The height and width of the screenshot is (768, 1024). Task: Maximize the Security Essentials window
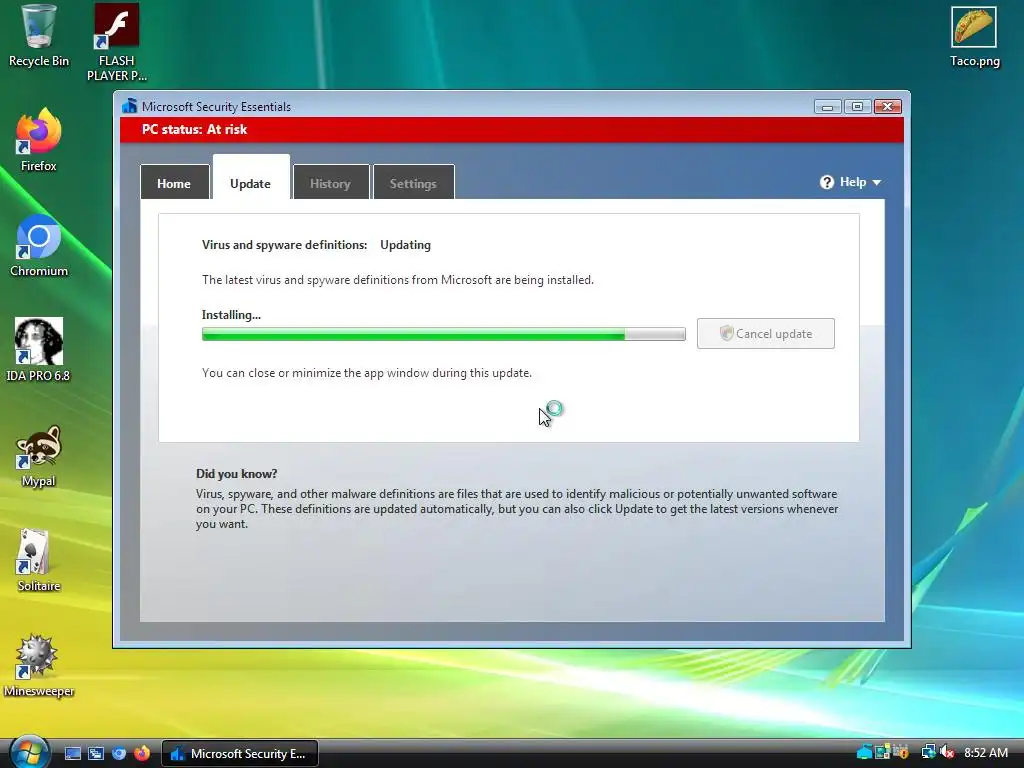(857, 106)
